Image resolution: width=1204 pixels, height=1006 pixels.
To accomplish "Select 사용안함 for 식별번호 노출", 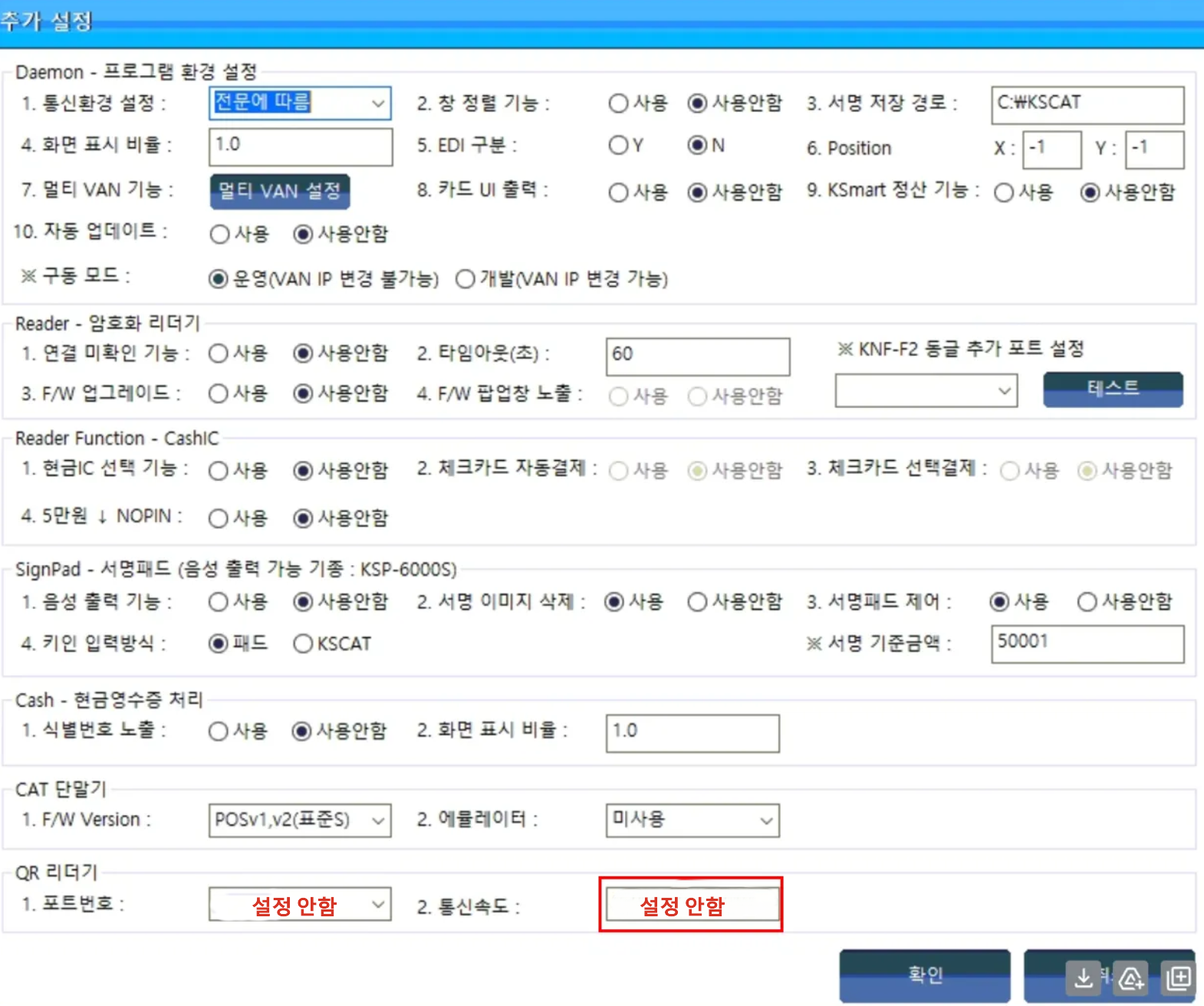I will pyautogui.click(x=340, y=731).
